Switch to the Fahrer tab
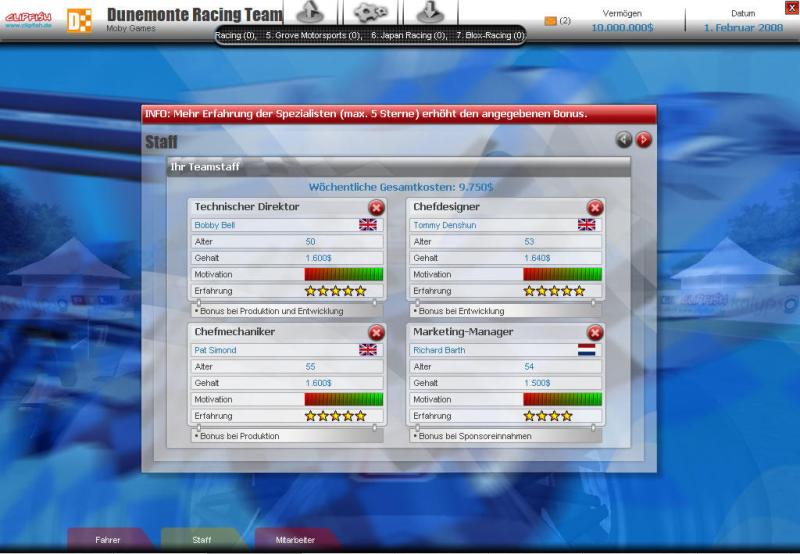 pos(108,540)
